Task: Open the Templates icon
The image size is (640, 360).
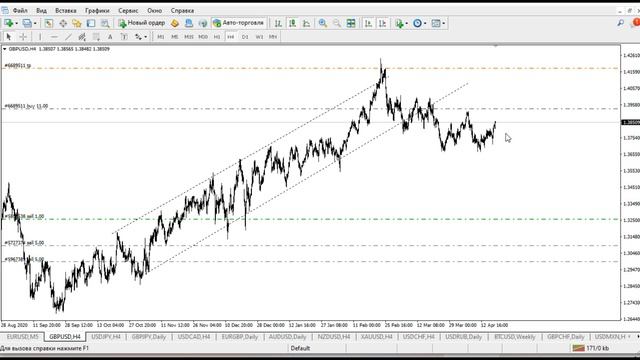Action: [x=436, y=23]
